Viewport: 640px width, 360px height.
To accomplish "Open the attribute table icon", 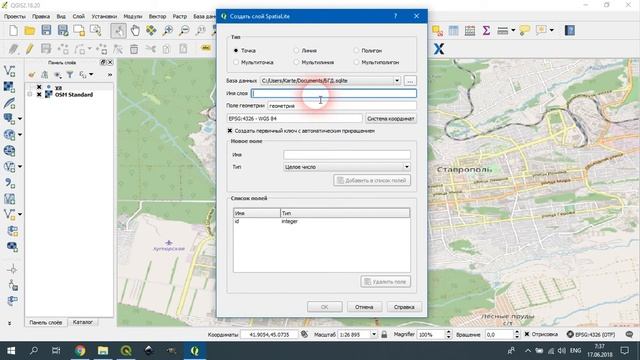I will [x=453, y=31].
